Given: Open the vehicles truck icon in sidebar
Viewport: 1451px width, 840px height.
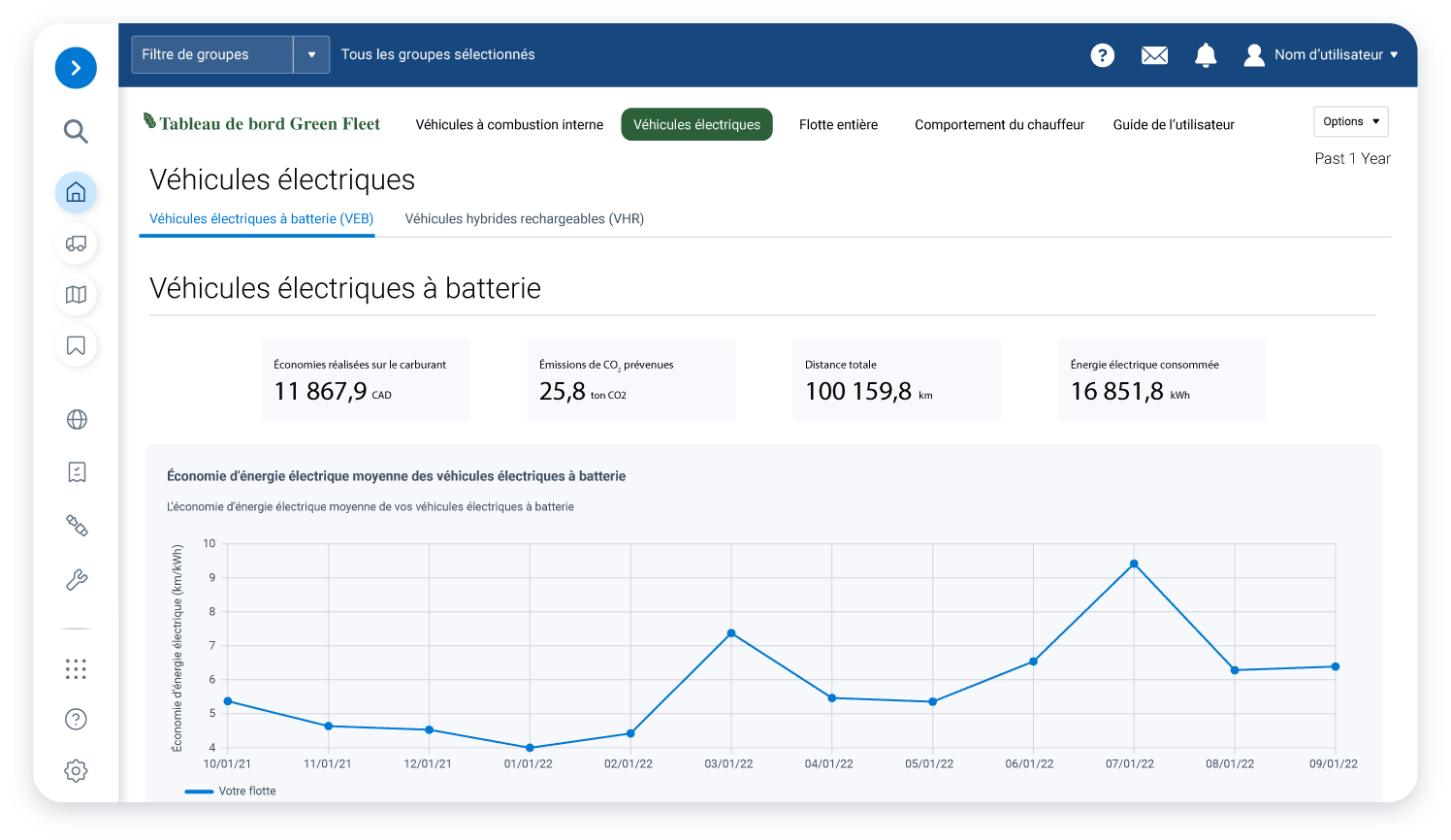Looking at the screenshot, I should (x=76, y=243).
